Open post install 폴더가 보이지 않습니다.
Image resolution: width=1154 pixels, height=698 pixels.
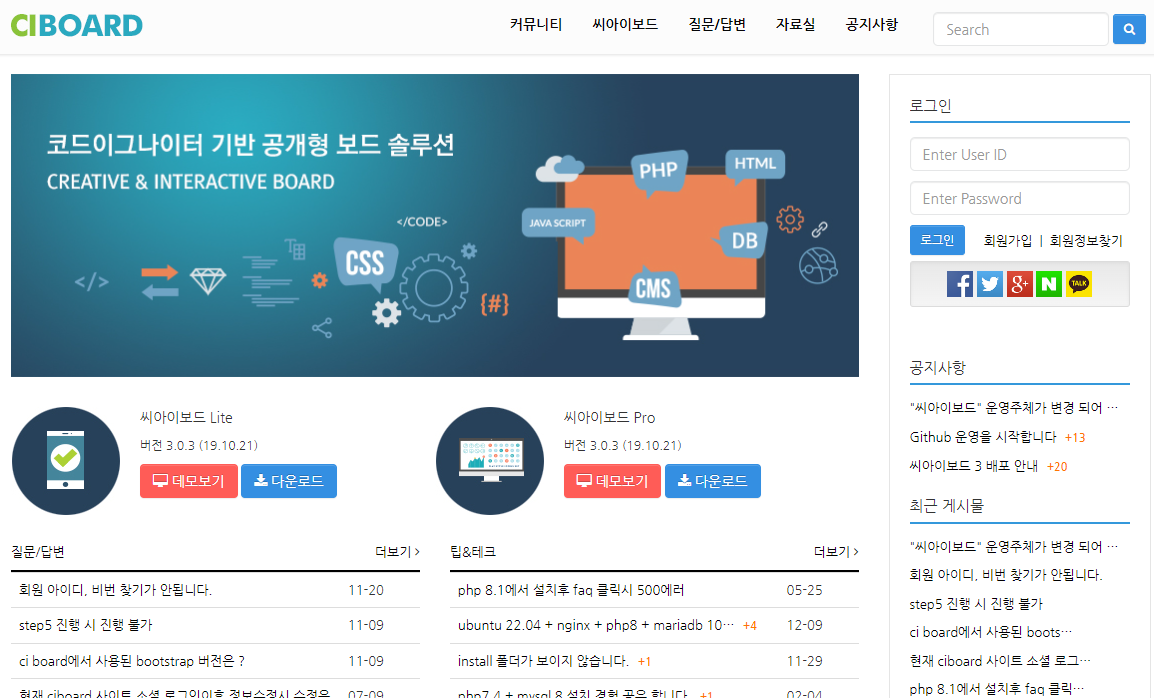543,661
